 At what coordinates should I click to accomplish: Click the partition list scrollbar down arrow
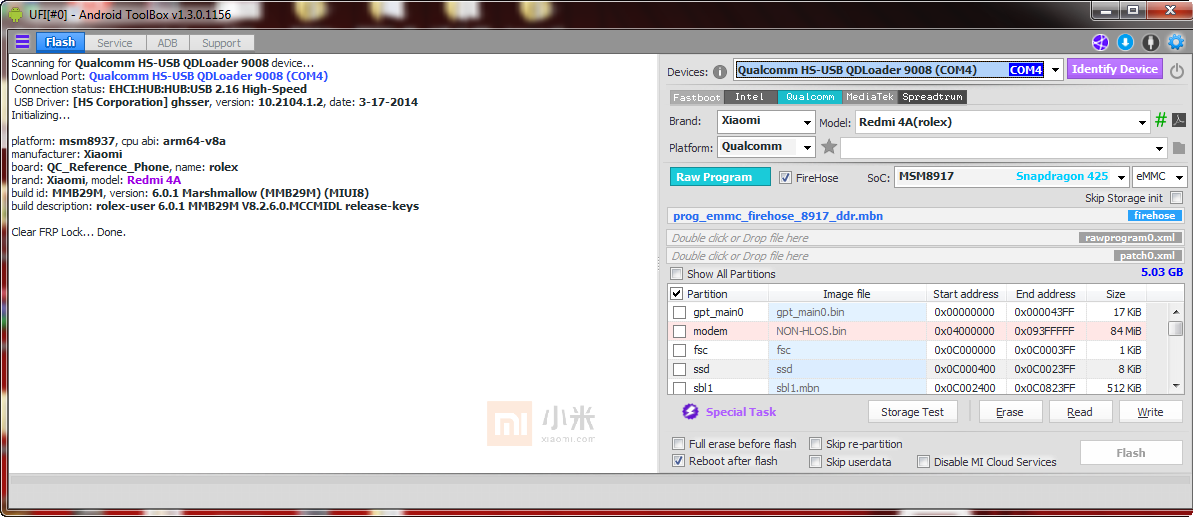pos(1176,386)
